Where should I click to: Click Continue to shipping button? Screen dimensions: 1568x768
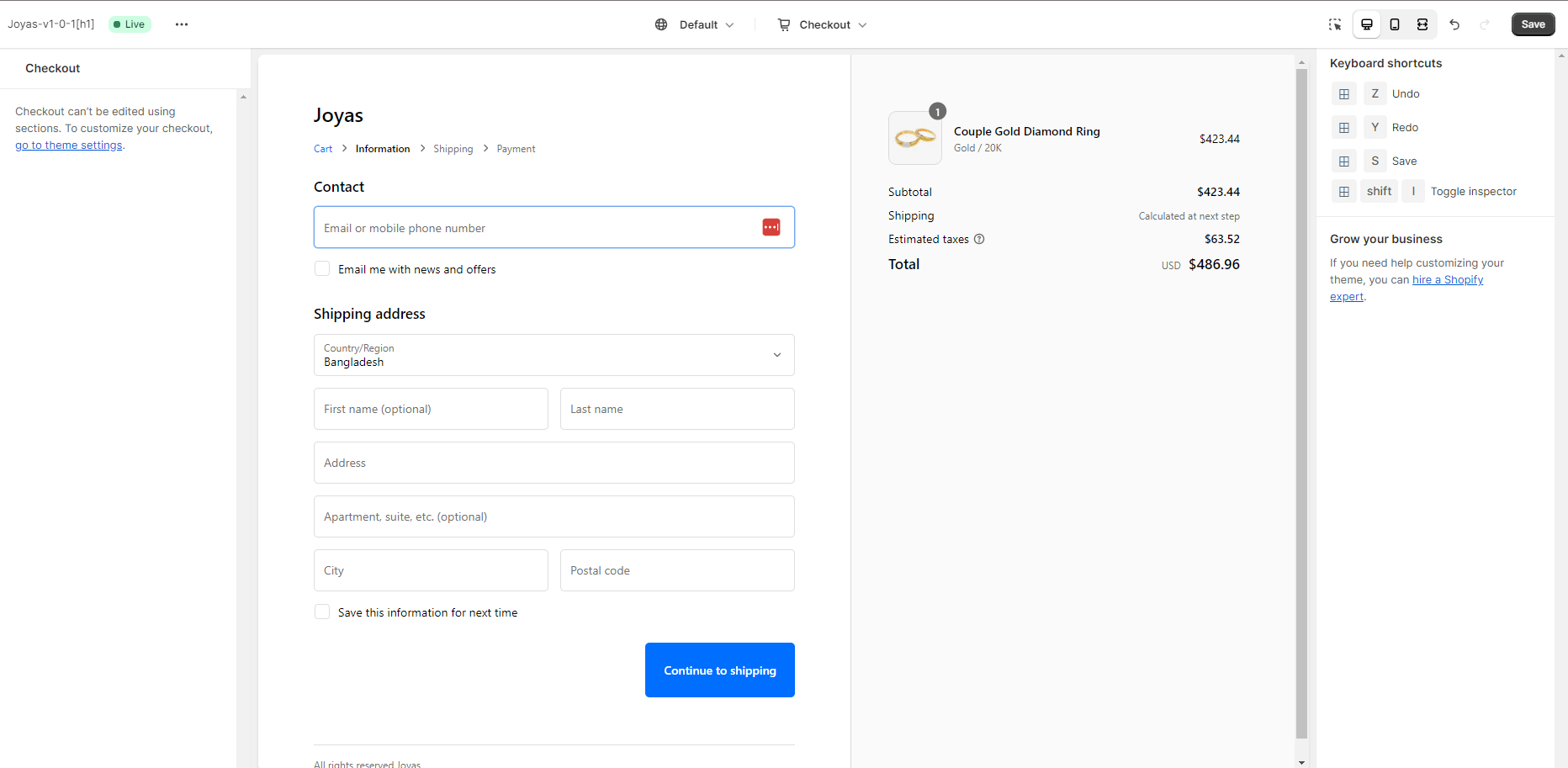[x=720, y=670]
